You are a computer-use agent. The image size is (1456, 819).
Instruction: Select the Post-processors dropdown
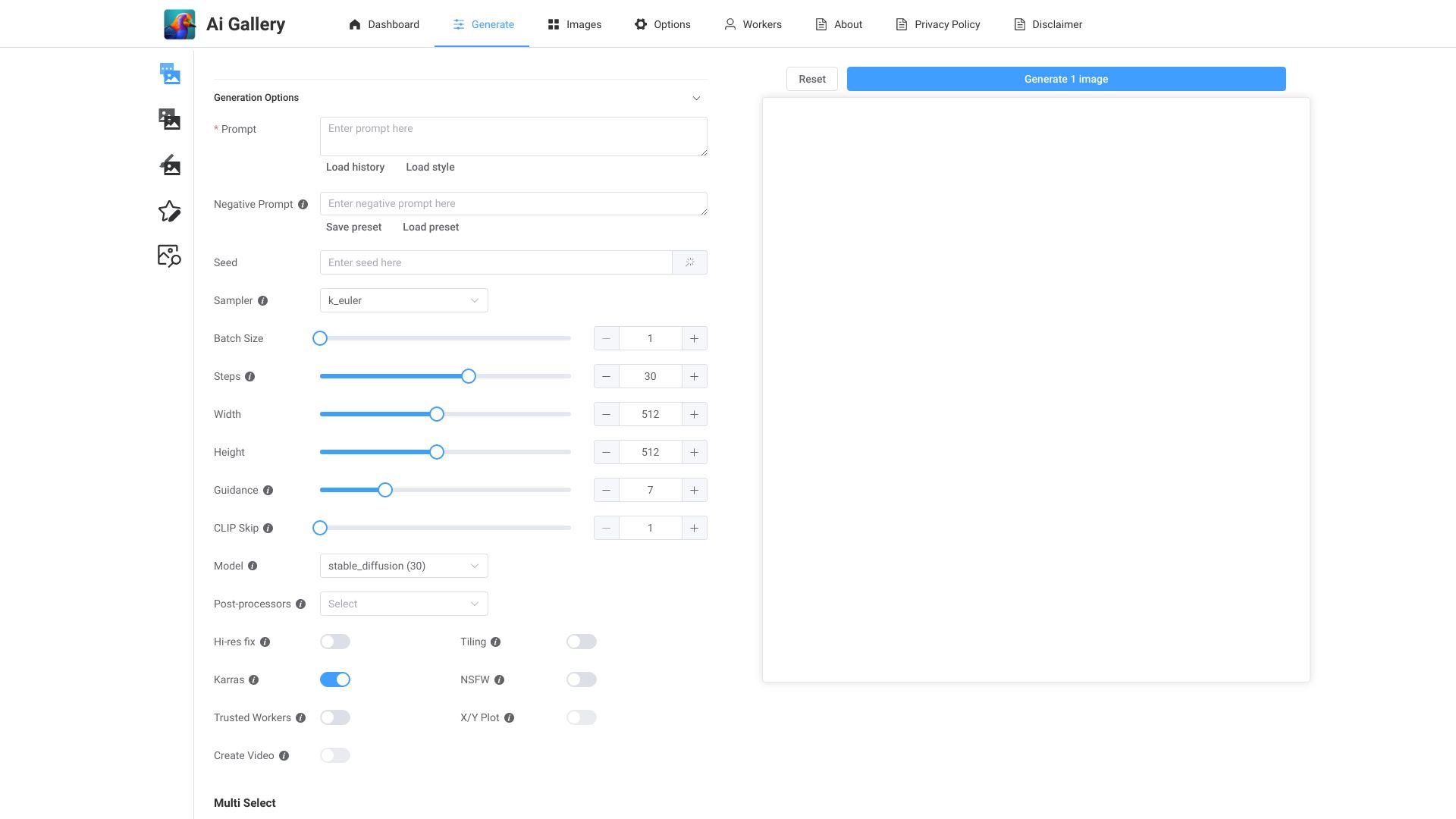point(404,604)
